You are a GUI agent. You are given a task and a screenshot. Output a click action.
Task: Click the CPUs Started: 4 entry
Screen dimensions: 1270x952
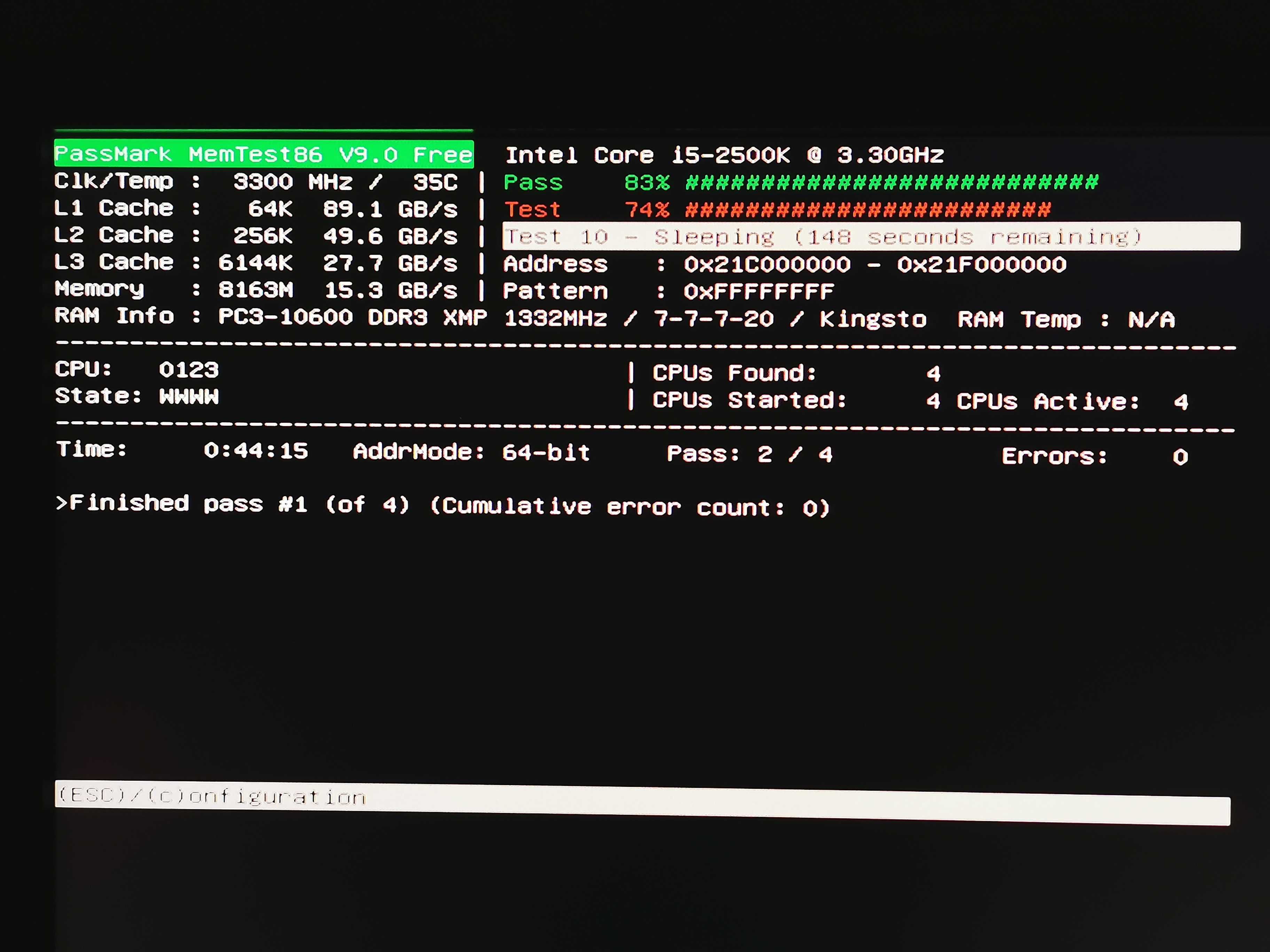coord(797,400)
